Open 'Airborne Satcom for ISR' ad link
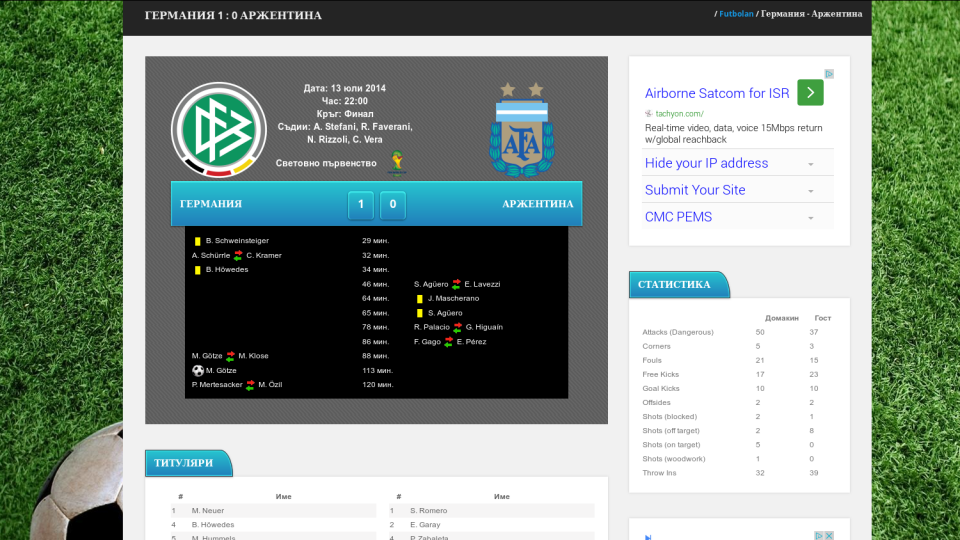The height and width of the screenshot is (540, 960). 717,93
